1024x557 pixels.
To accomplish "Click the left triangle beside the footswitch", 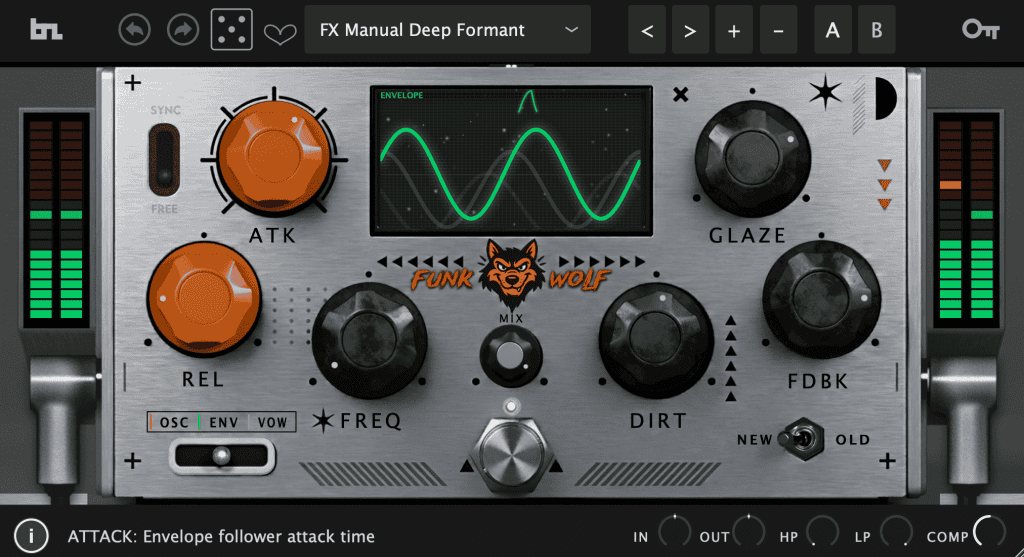I will (x=466, y=466).
